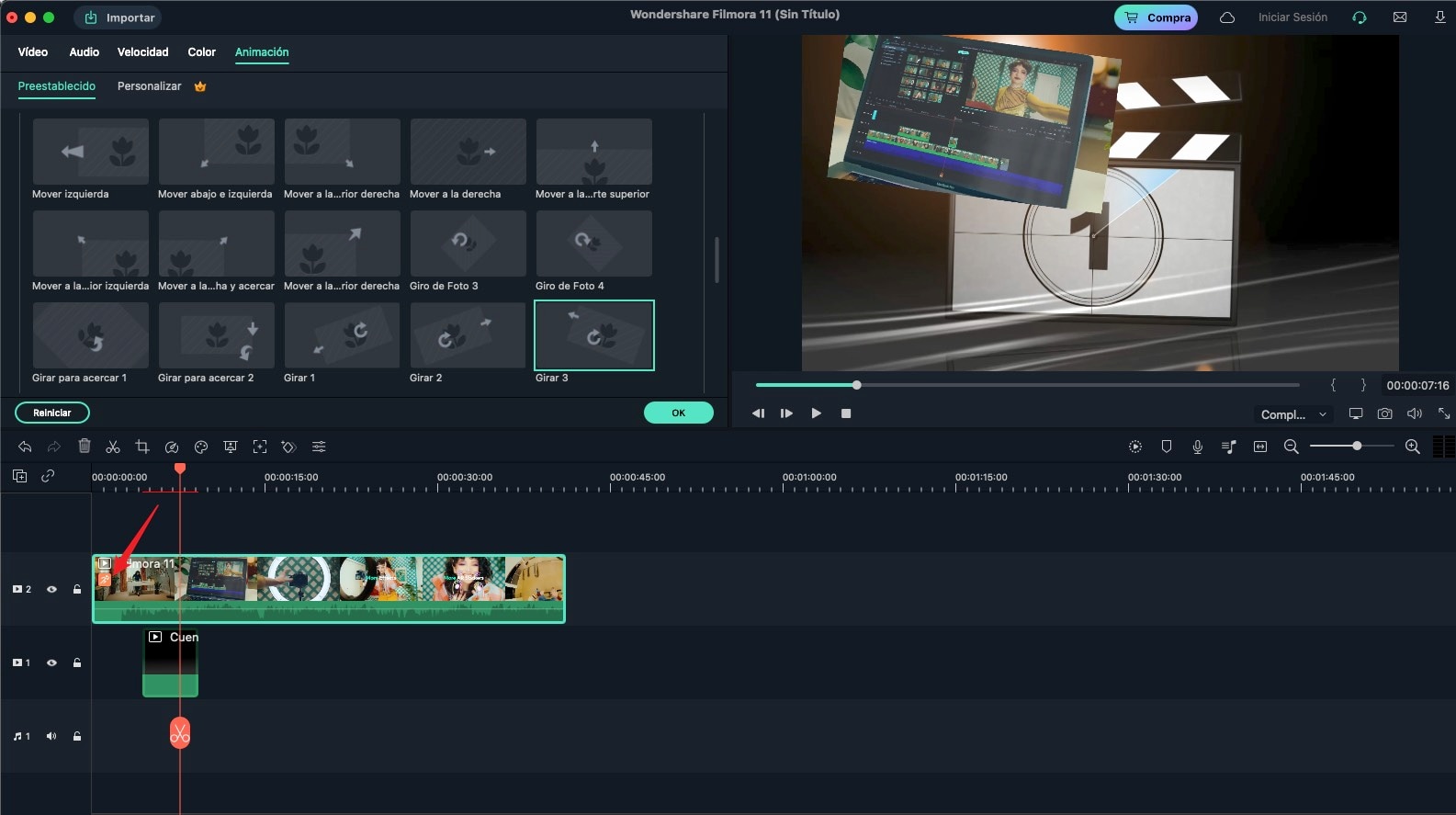Toggle the auto ripple link icon
This screenshot has height=815, width=1456.
pos(48,476)
